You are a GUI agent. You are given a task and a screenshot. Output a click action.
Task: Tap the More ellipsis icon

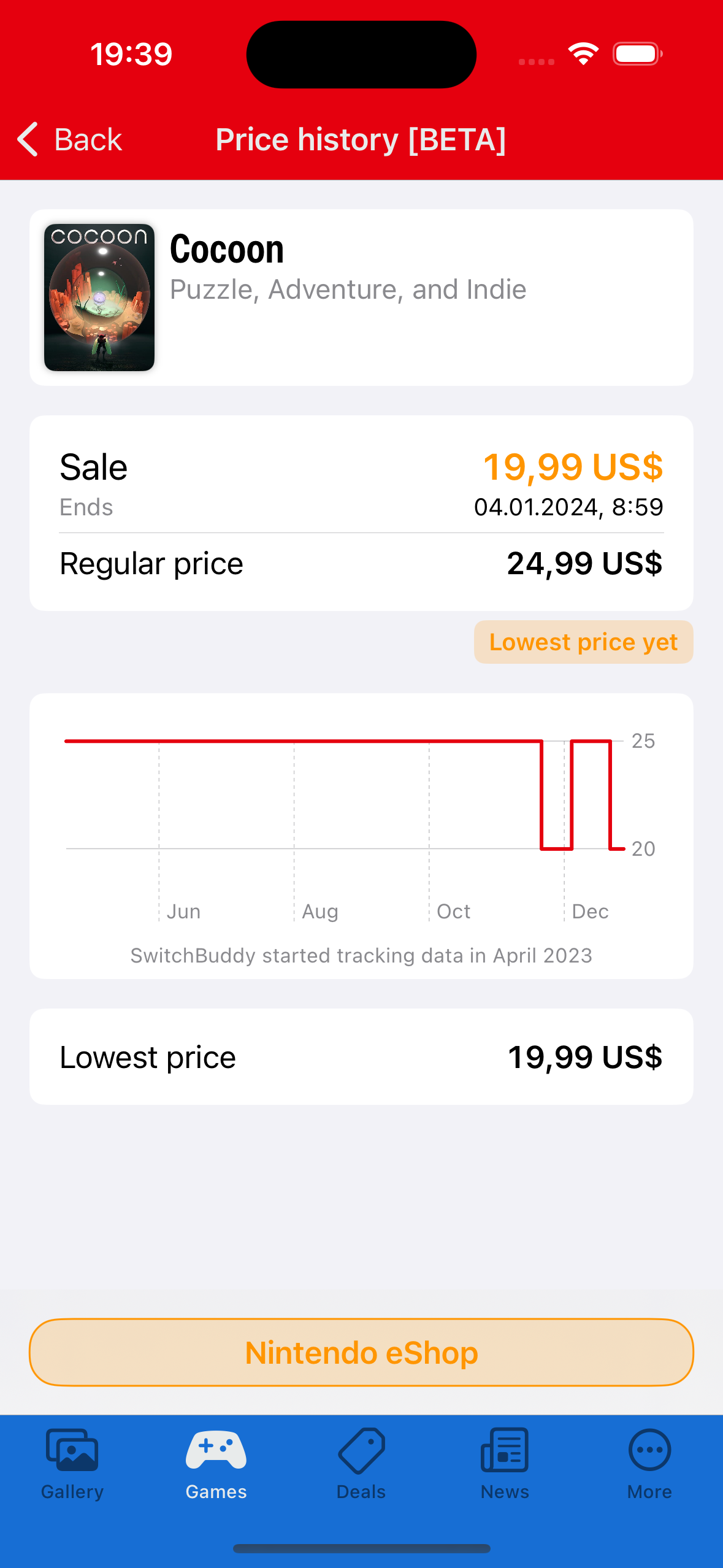[649, 1450]
